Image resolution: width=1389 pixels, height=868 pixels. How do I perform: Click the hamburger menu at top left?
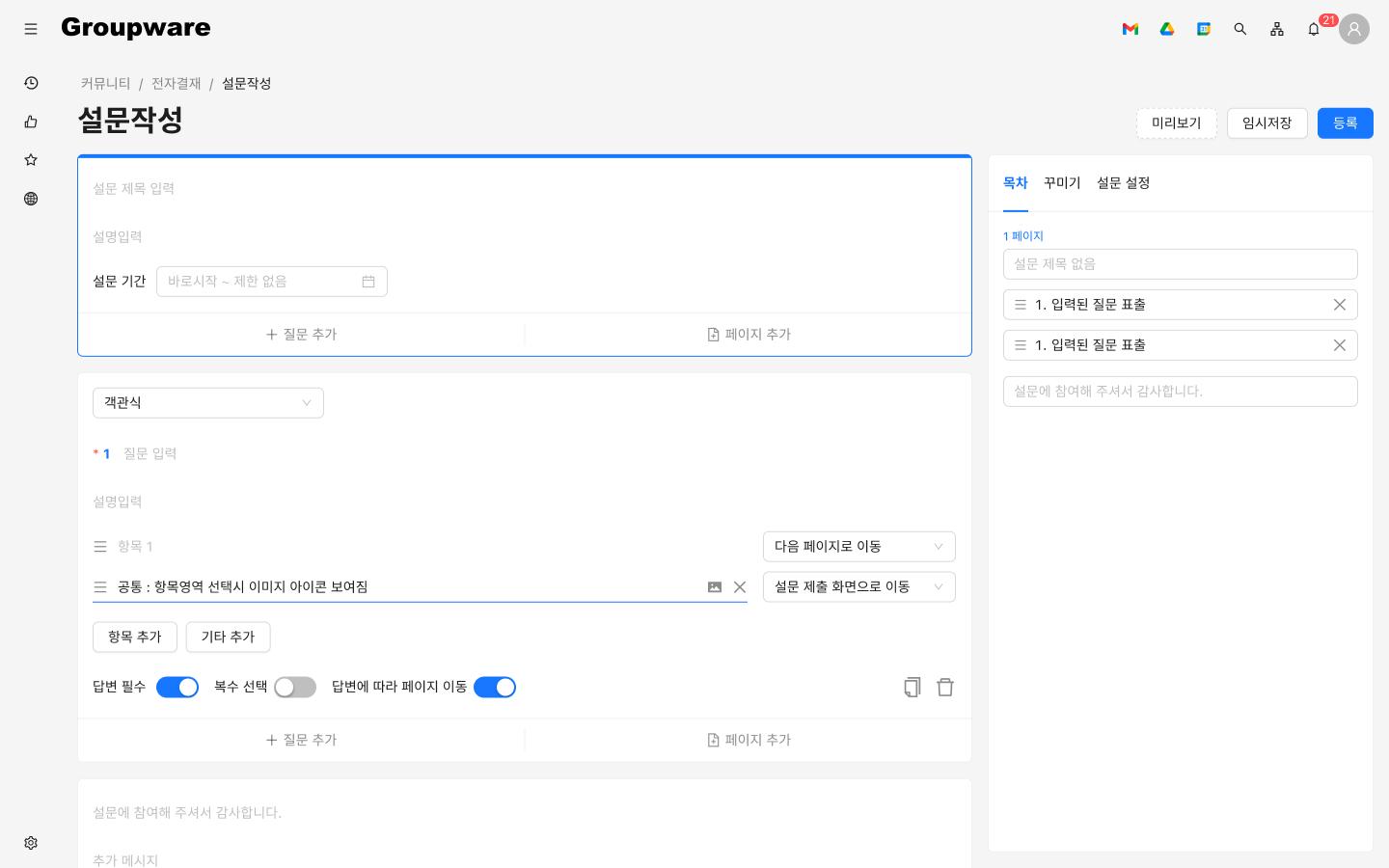(31, 29)
